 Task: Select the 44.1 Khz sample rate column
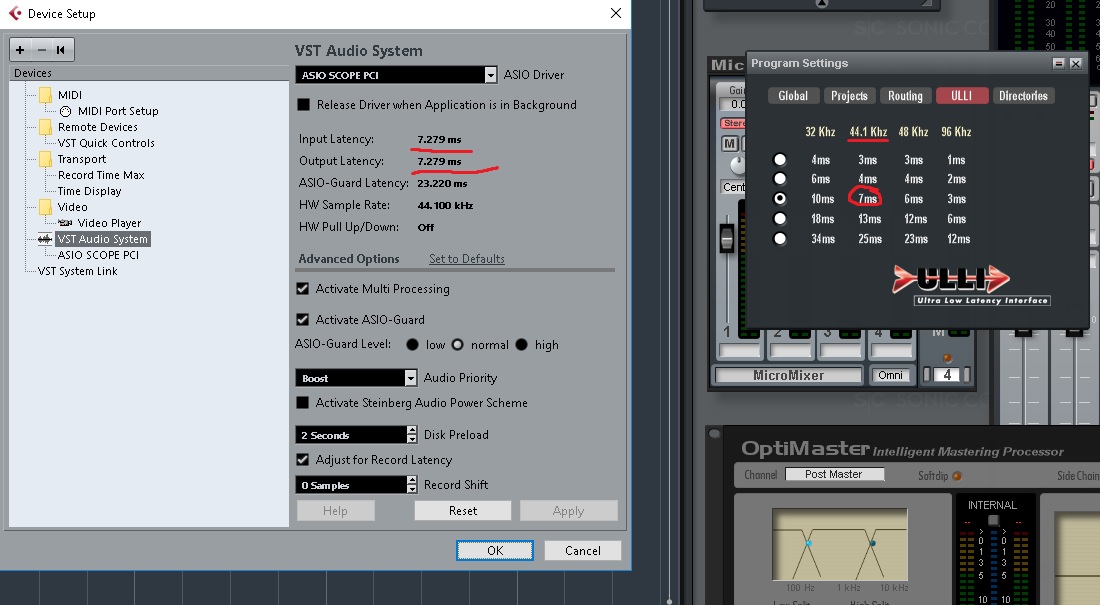(868, 132)
